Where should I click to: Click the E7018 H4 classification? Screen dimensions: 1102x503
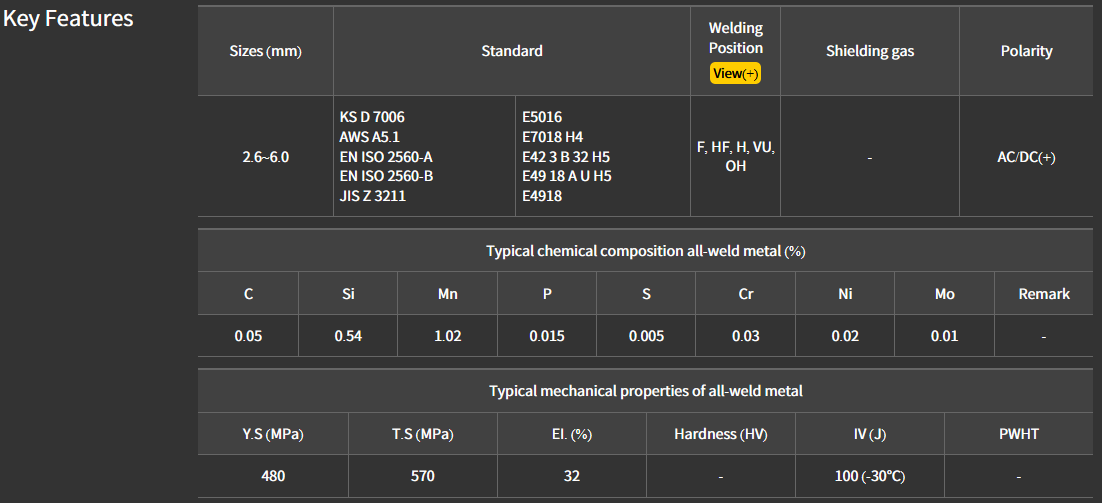click(x=552, y=137)
